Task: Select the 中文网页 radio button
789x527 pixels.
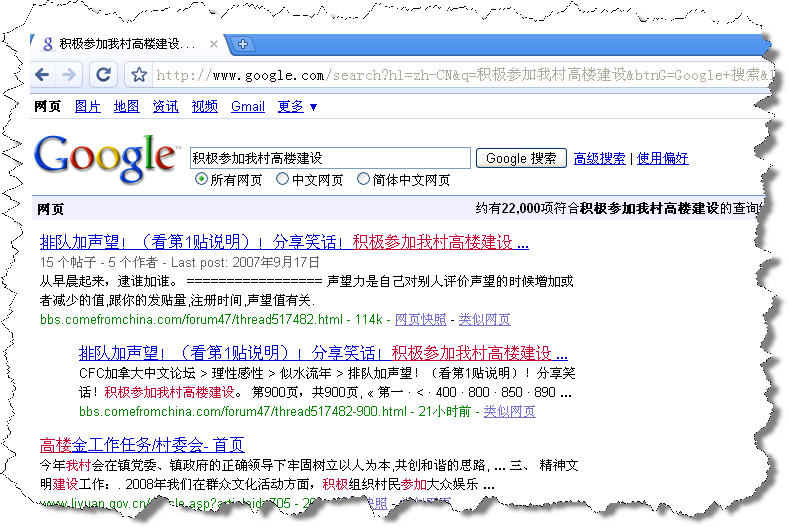Action: point(283,180)
